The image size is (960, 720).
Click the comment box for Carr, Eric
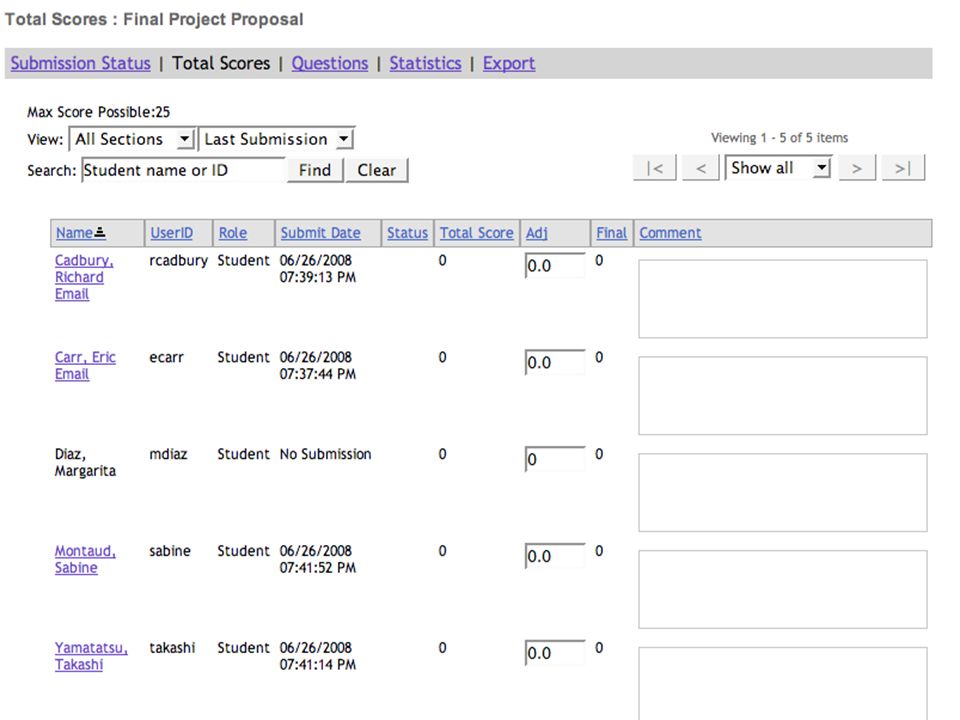click(782, 396)
